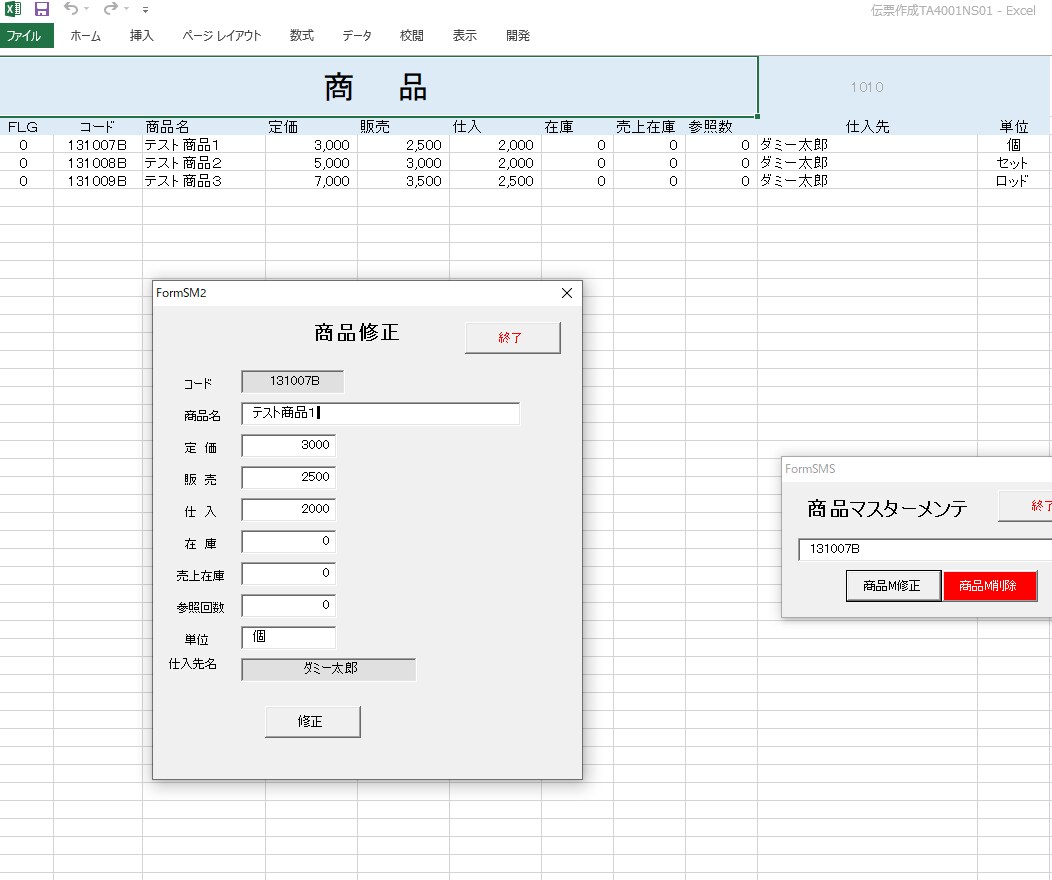
Task: Switch to the ホーム ribbon tab
Action: click(x=85, y=36)
